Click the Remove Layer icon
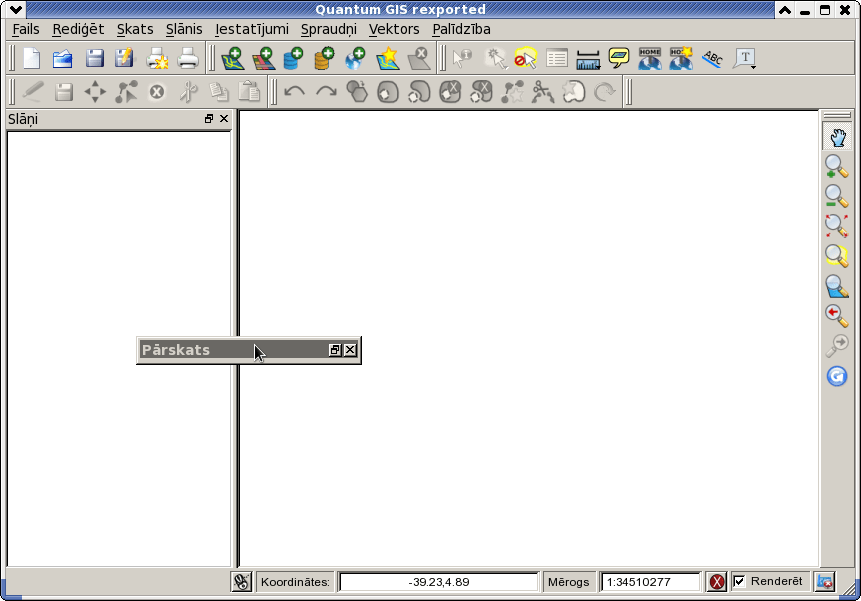The height and width of the screenshot is (601, 861). point(418,58)
